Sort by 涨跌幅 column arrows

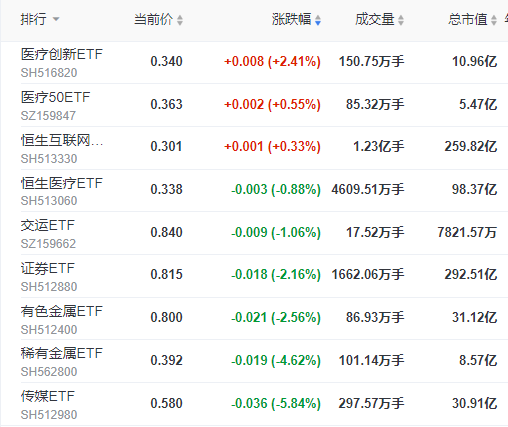pos(318,20)
